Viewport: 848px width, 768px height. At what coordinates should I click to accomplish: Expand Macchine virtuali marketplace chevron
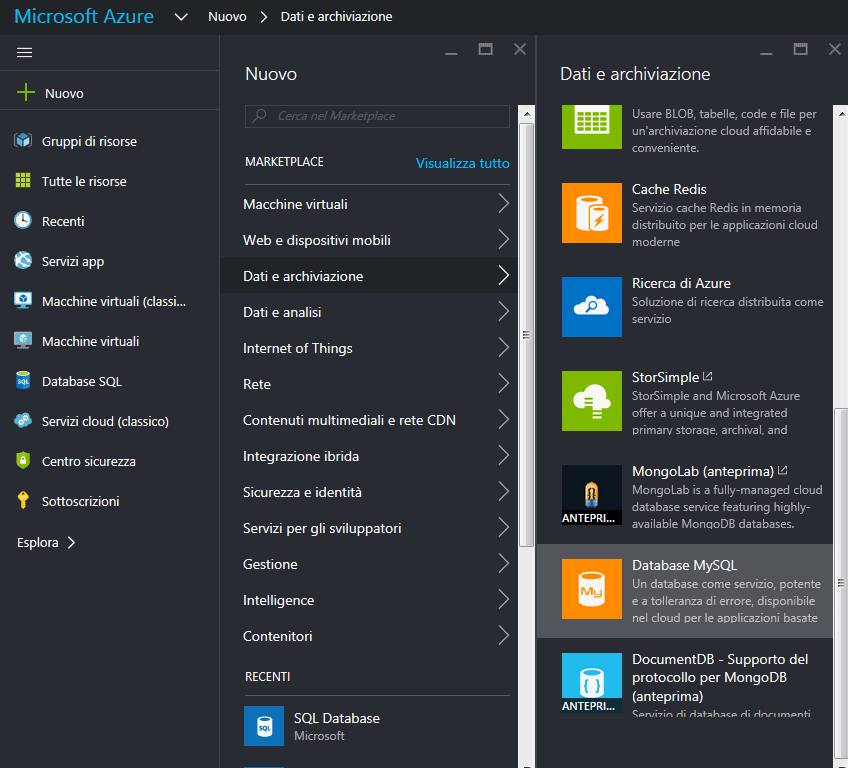coord(504,204)
